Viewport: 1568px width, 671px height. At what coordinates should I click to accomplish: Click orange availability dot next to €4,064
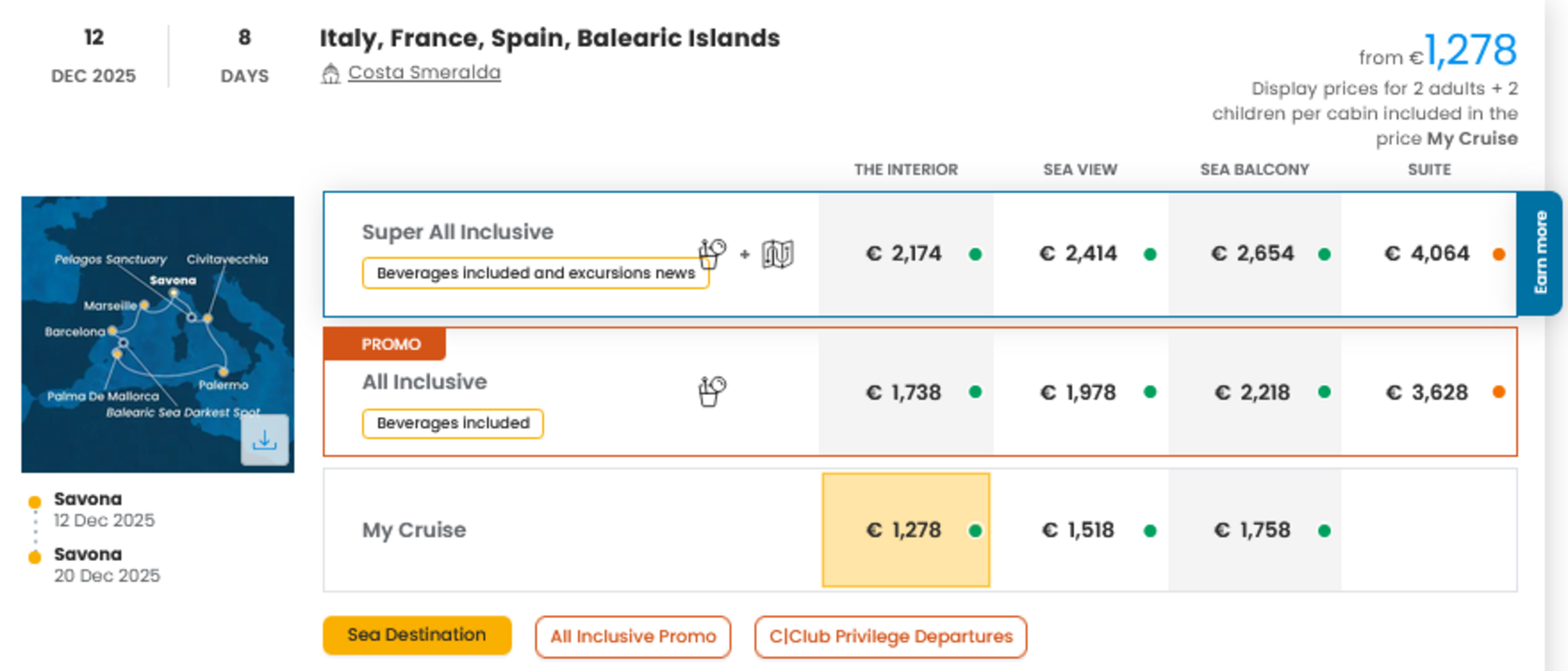click(x=1498, y=254)
